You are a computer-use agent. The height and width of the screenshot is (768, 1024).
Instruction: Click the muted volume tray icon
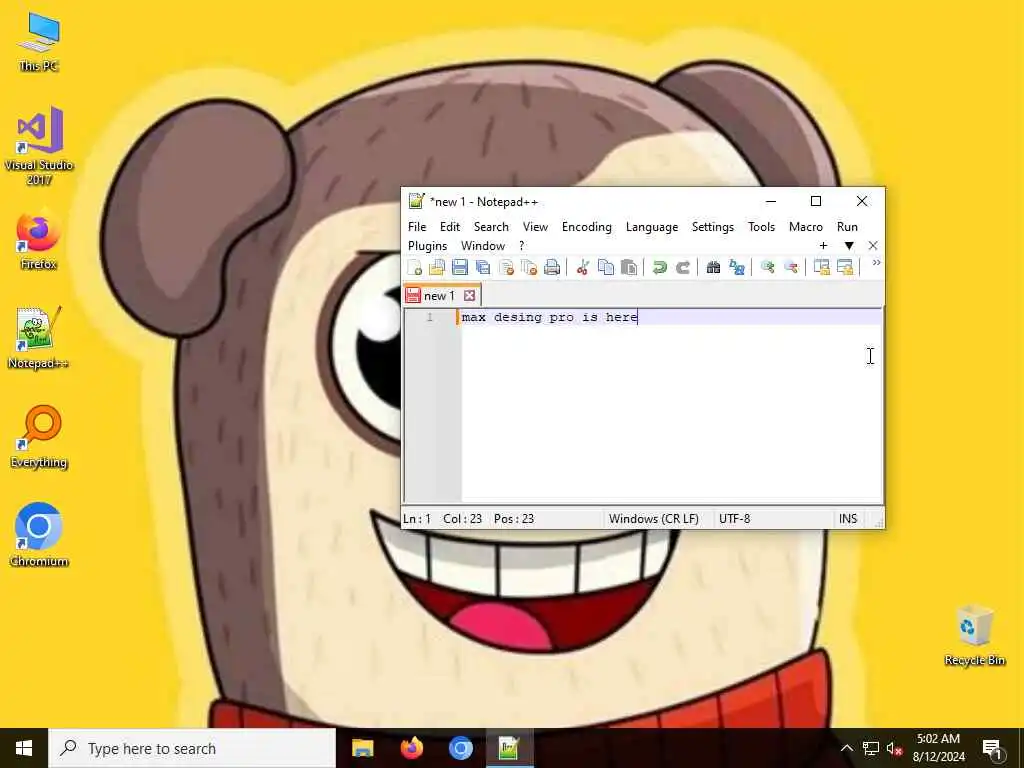[894, 748]
